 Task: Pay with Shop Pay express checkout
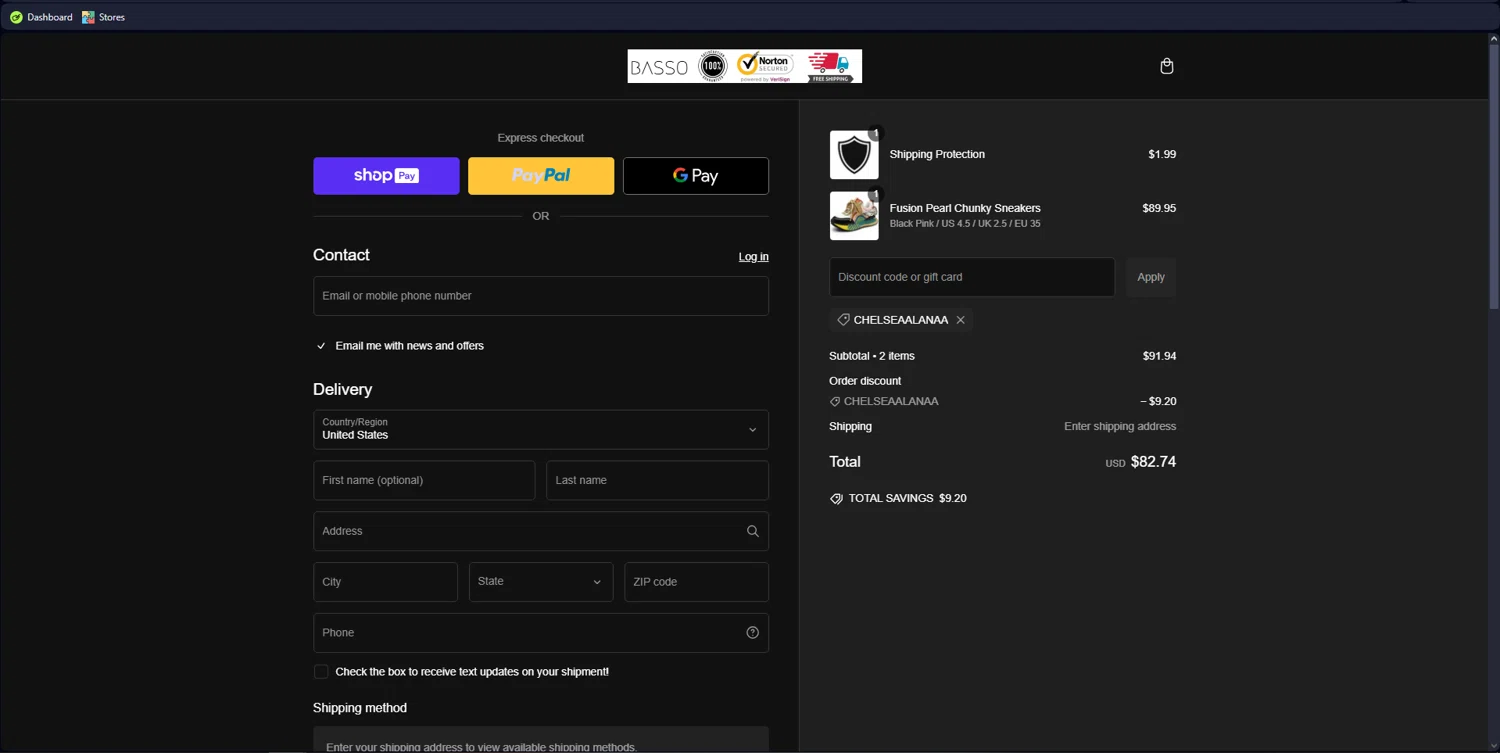[x=386, y=176]
